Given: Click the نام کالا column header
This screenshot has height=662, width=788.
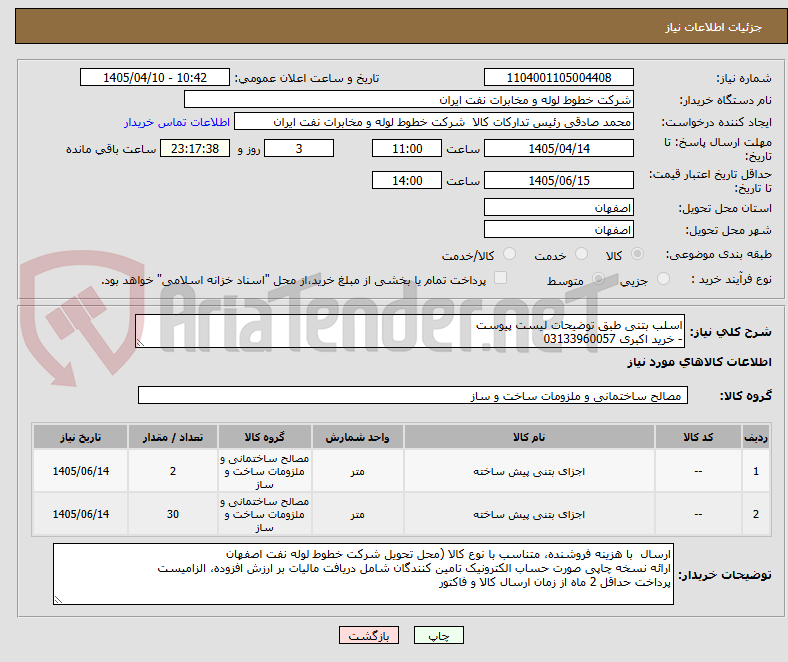Looking at the screenshot, I should tap(529, 437).
